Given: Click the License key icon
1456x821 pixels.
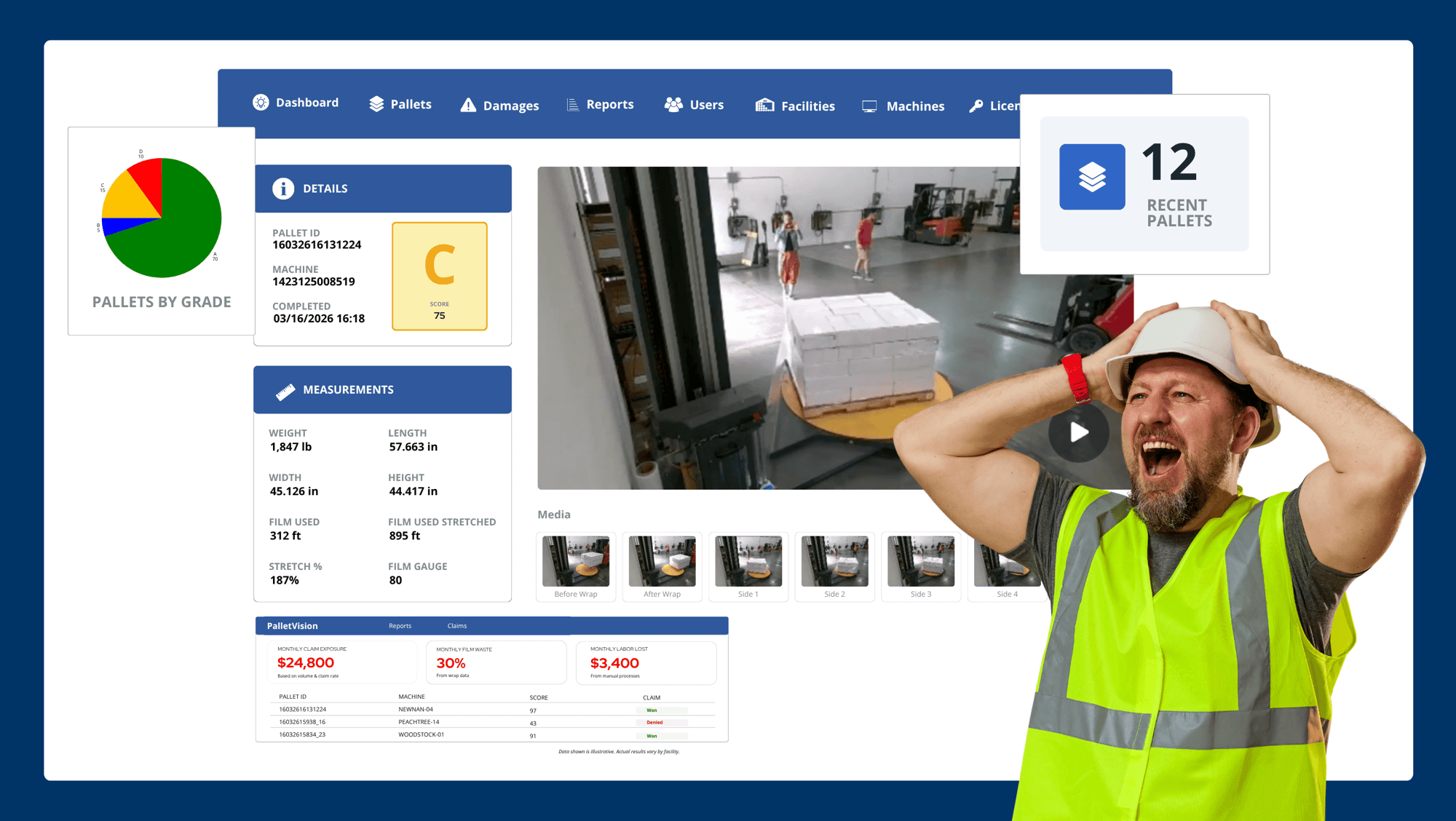Looking at the screenshot, I should [x=976, y=106].
